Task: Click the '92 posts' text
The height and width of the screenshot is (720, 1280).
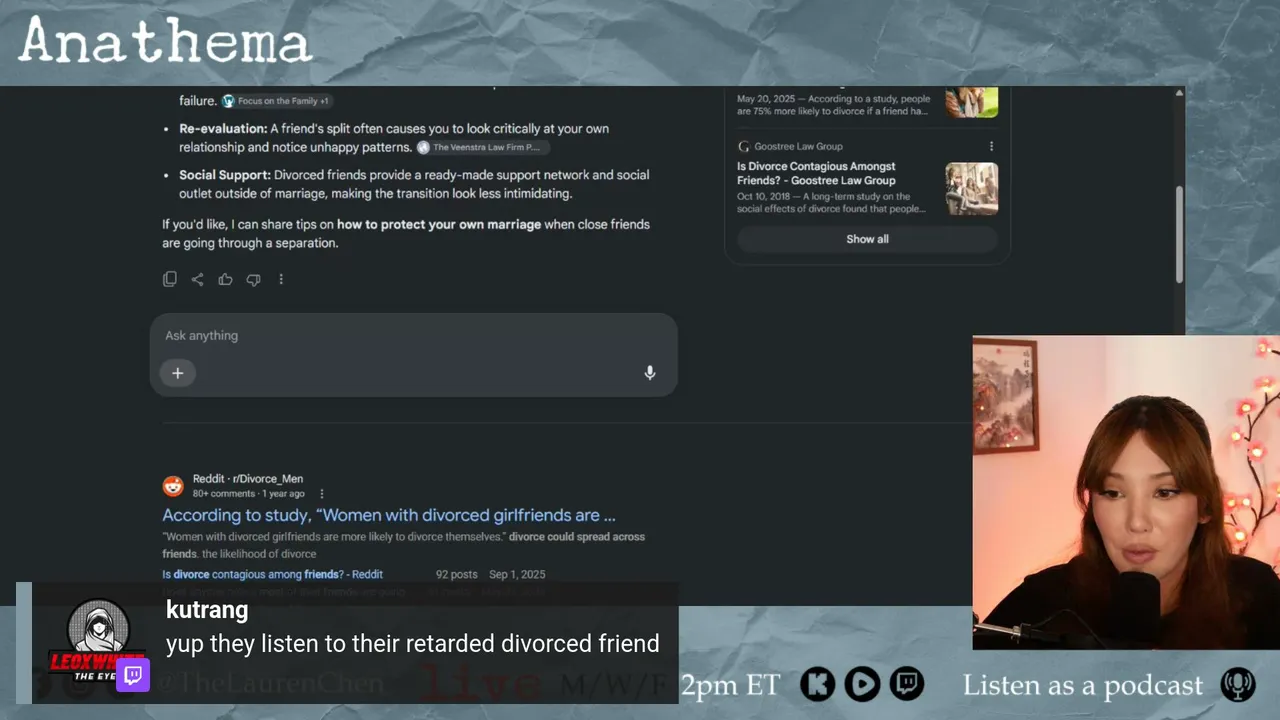Action: coord(457,574)
